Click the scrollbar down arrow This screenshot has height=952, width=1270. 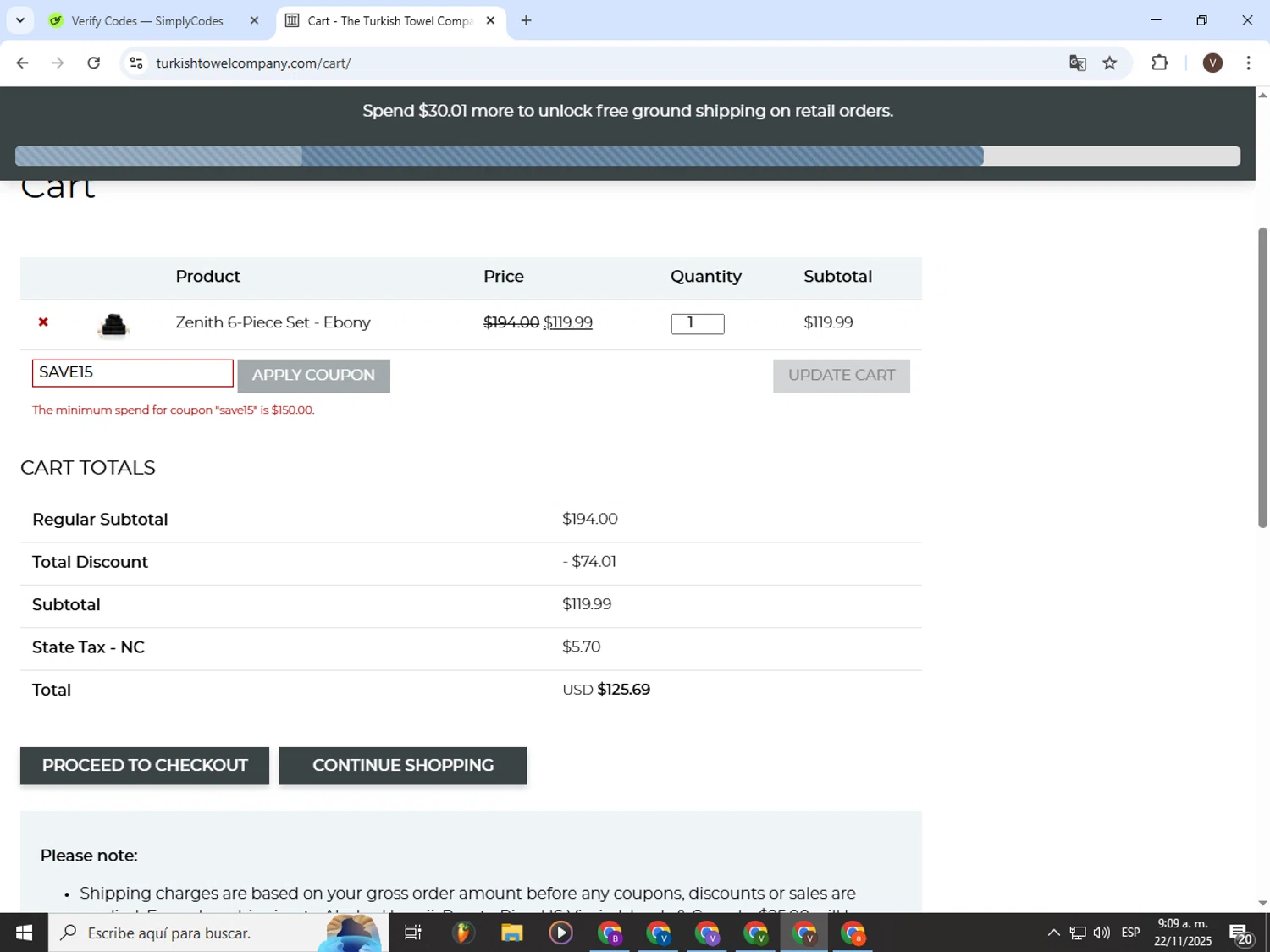[1262, 903]
